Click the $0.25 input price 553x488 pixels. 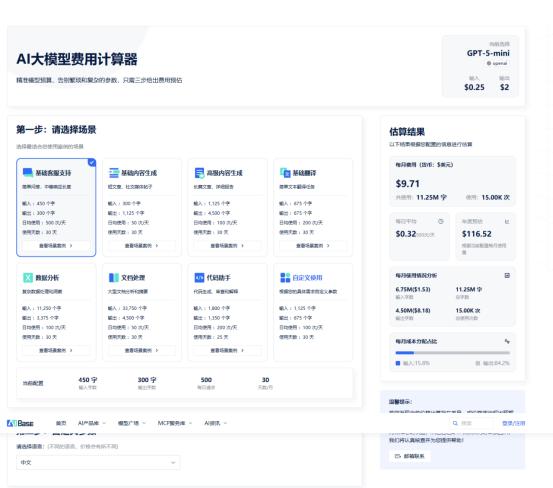pos(474,87)
